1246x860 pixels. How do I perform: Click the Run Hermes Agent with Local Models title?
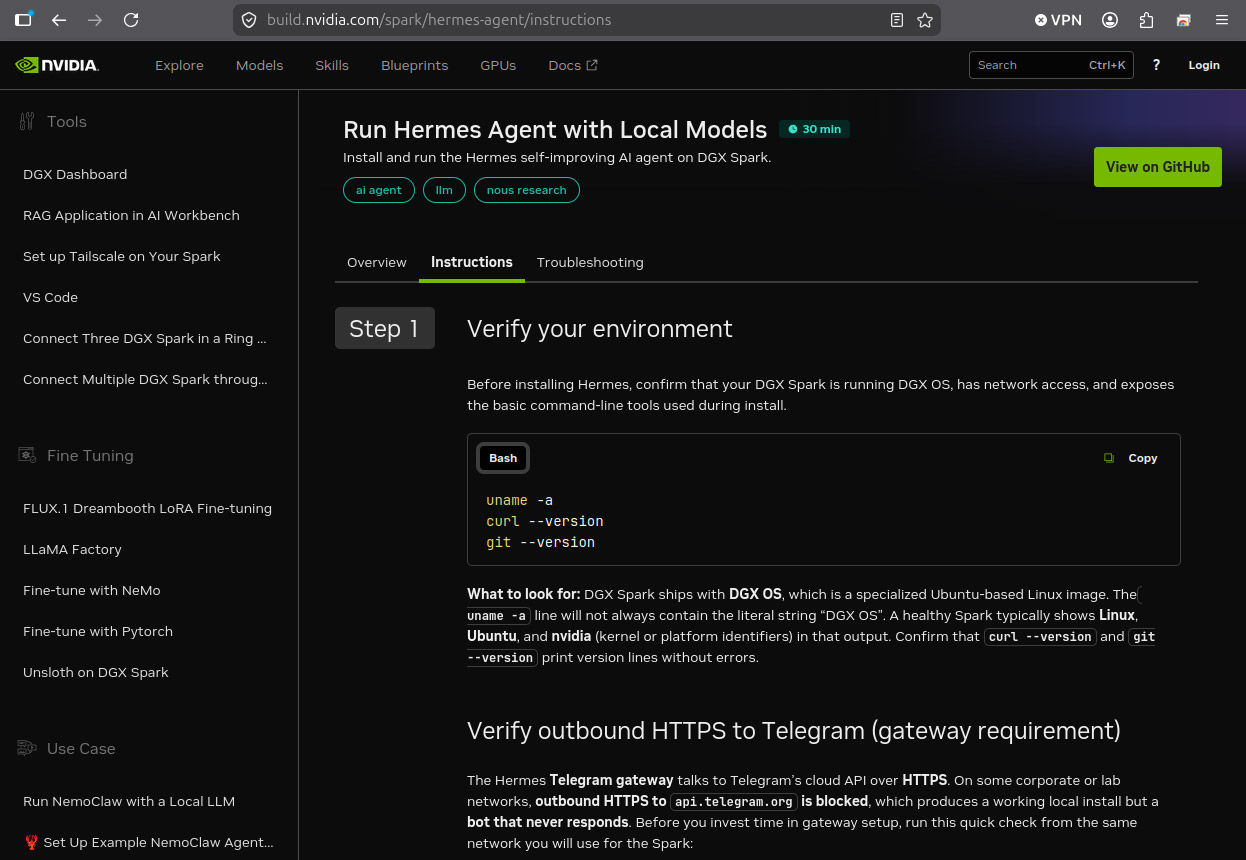coord(555,130)
